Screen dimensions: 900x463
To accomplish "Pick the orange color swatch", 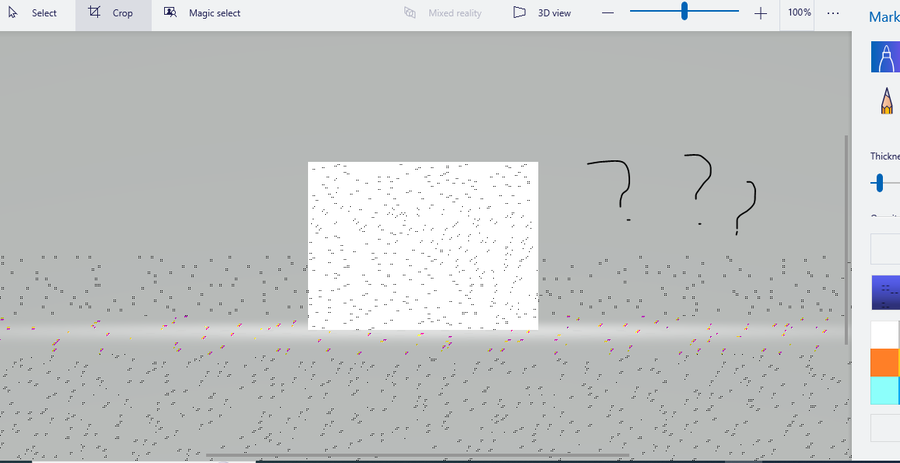I will tap(885, 362).
